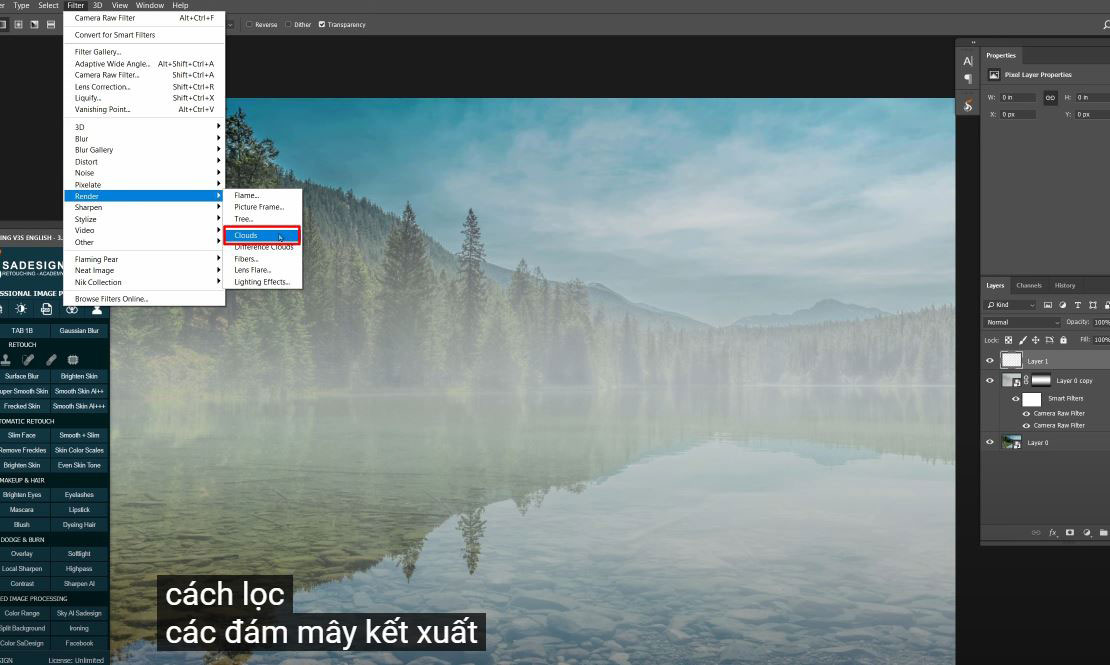Click the link width and height icon

click(1051, 97)
